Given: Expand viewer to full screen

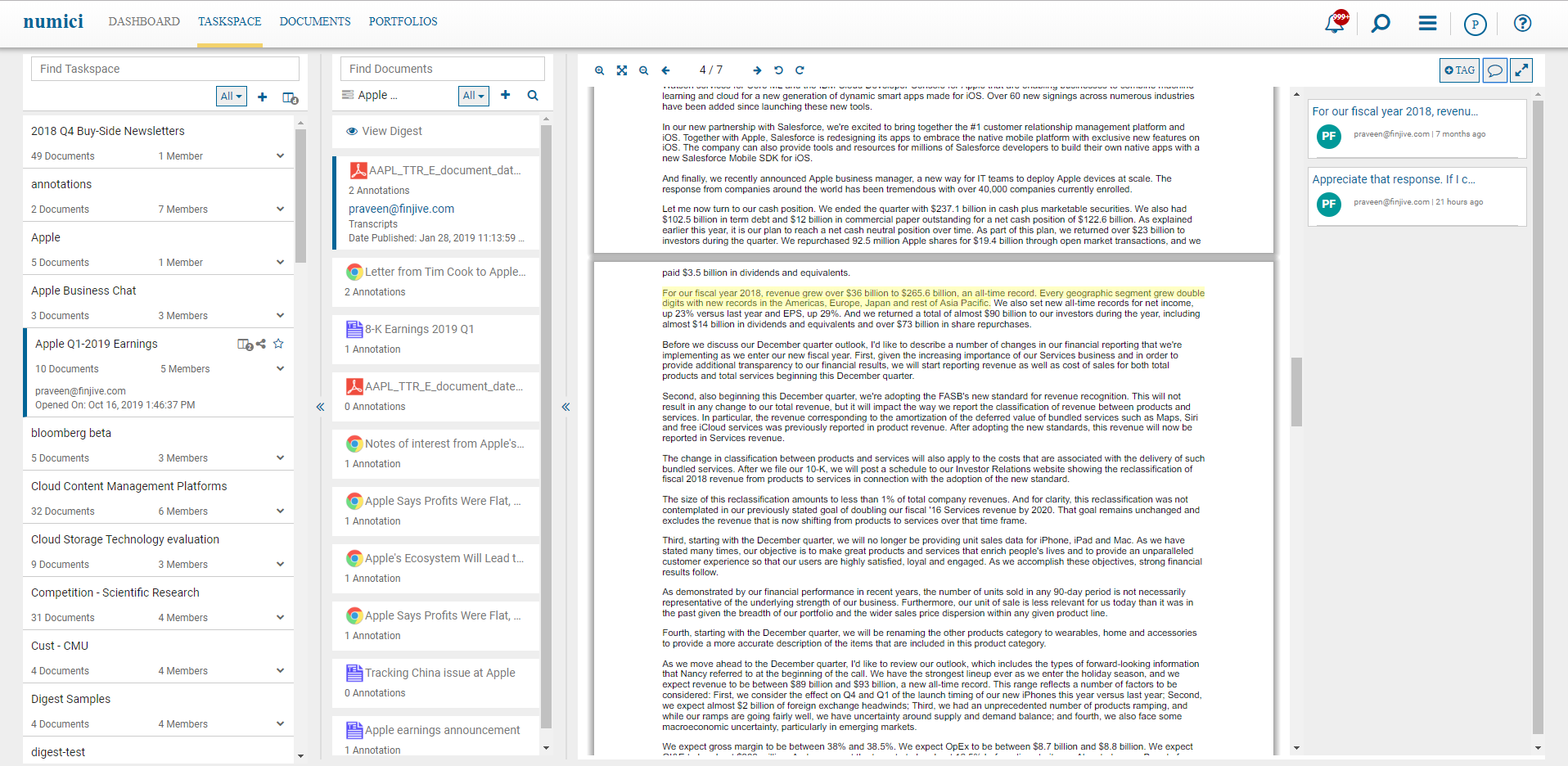Looking at the screenshot, I should point(1521,70).
